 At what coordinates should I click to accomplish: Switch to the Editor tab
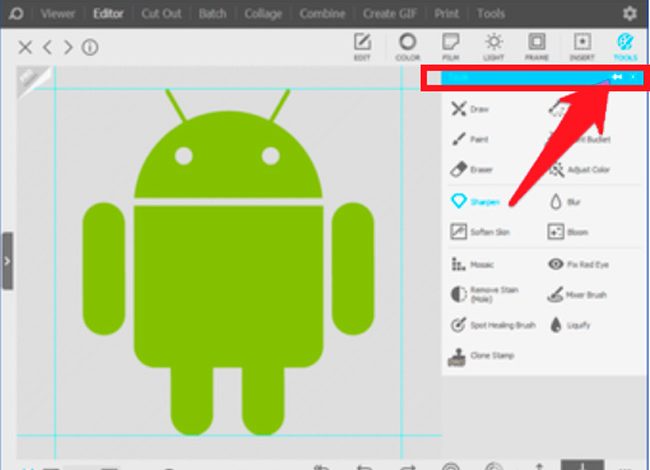[108, 14]
